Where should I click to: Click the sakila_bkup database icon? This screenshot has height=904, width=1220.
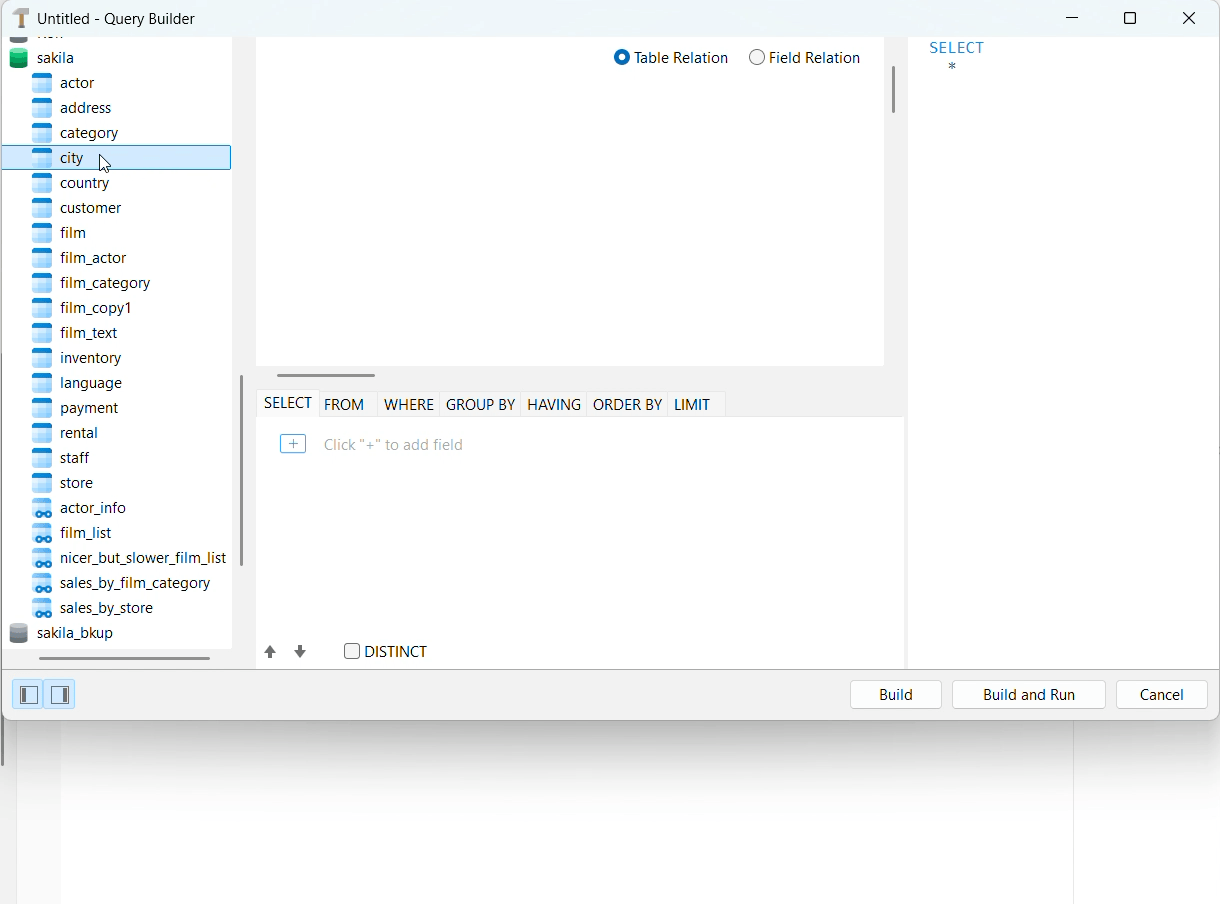19,633
